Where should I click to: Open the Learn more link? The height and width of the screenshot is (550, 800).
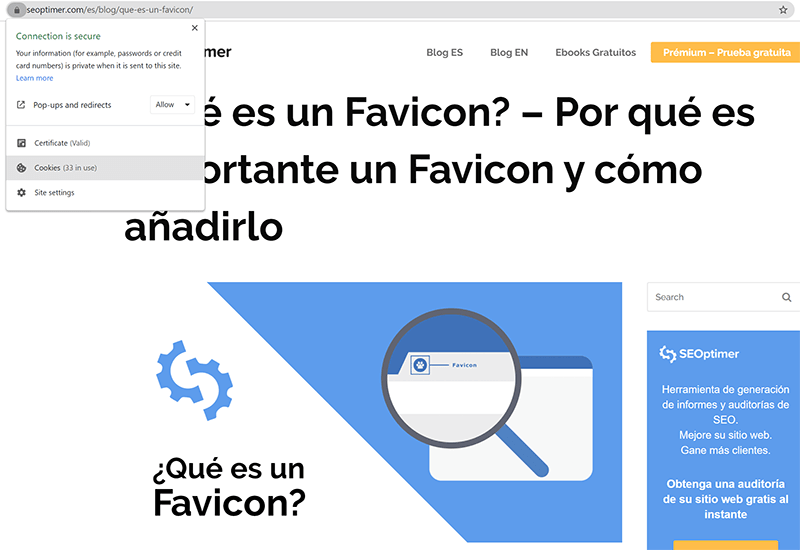click(34, 78)
